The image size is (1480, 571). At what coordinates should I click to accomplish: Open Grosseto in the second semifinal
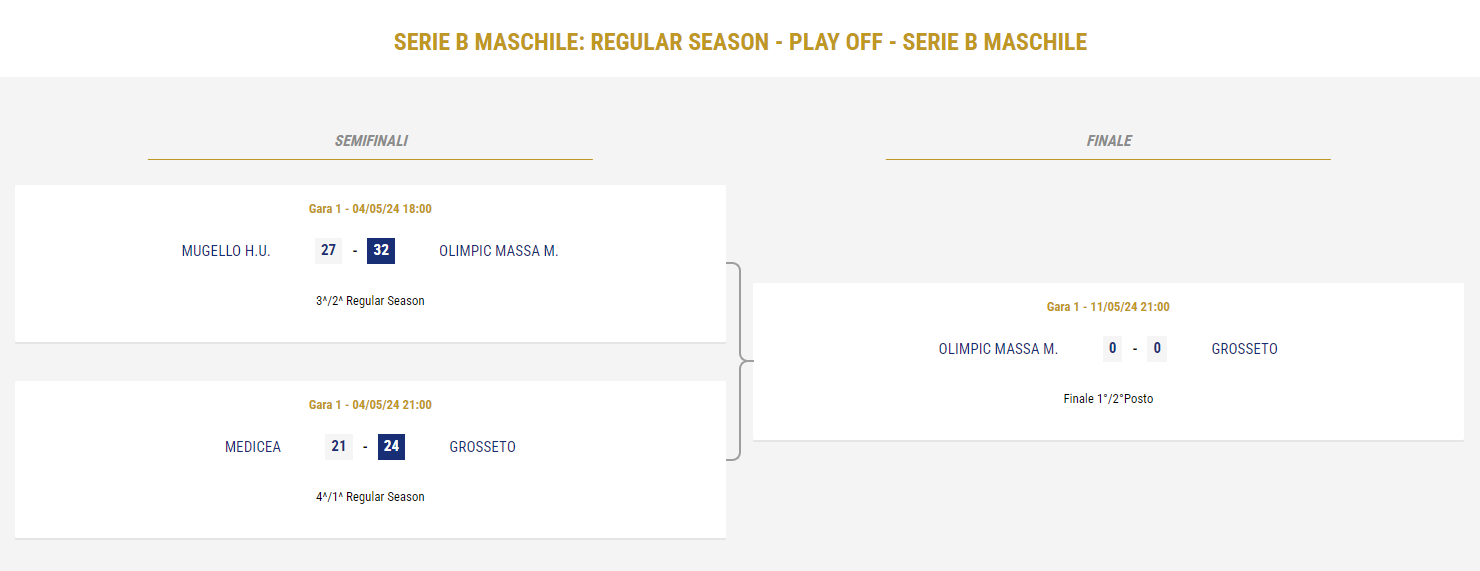click(483, 447)
